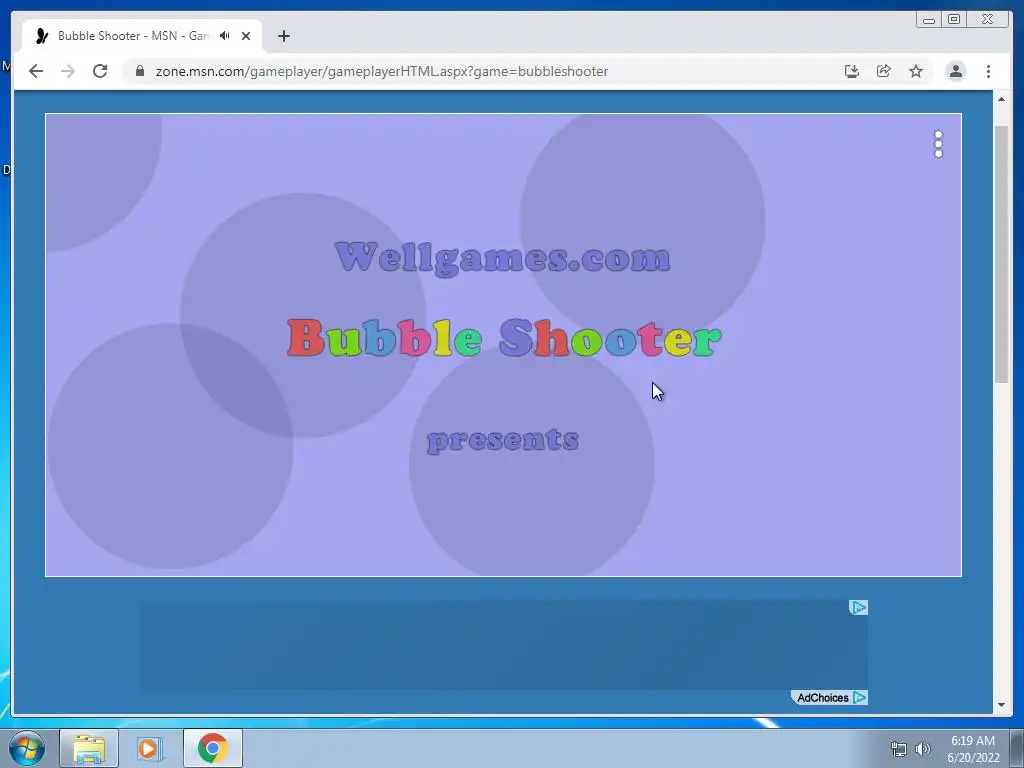Open the Windows Start menu
The width and height of the screenshot is (1024, 768).
pyautogui.click(x=27, y=748)
